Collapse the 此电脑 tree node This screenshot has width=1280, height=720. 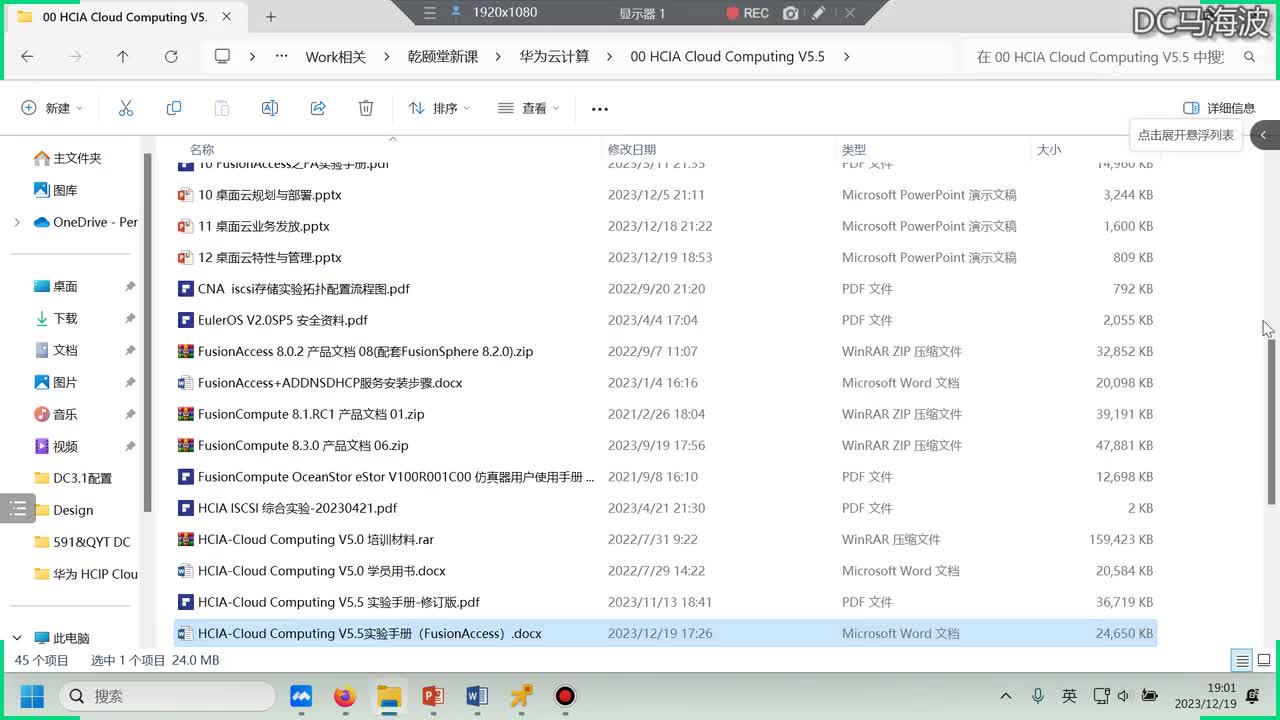click(x=17, y=638)
